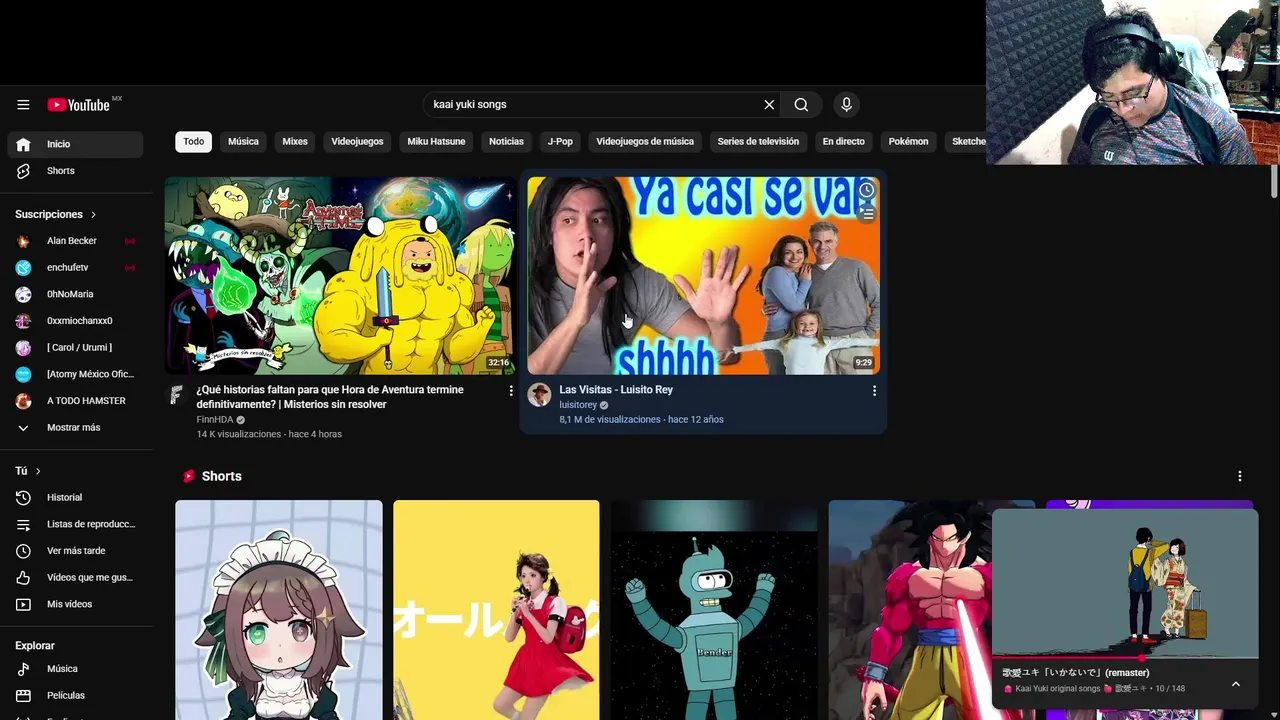Select the En directo chip
Screen dimensions: 1280x720
(x=844, y=142)
